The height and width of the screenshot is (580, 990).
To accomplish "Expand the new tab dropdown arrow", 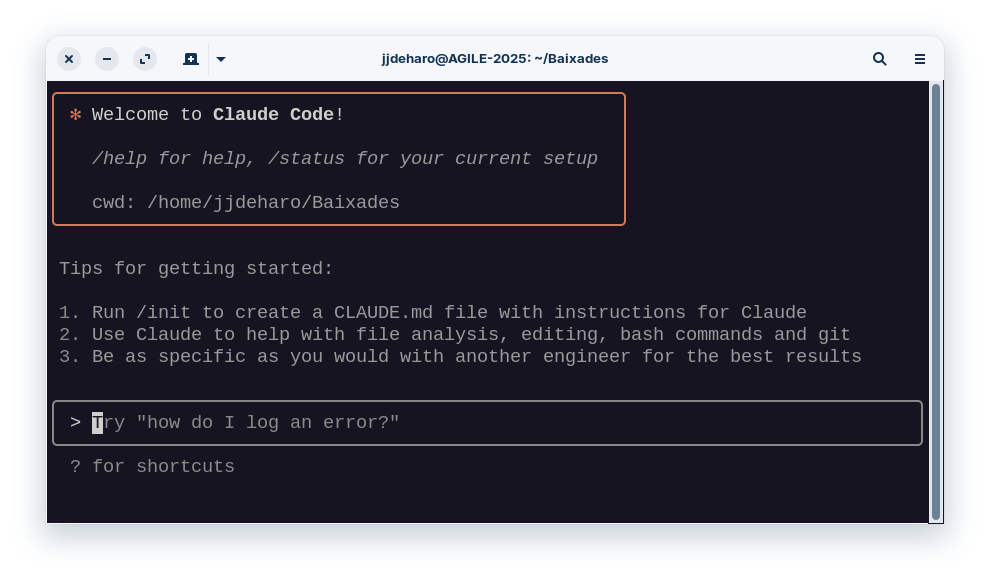I will [221, 59].
